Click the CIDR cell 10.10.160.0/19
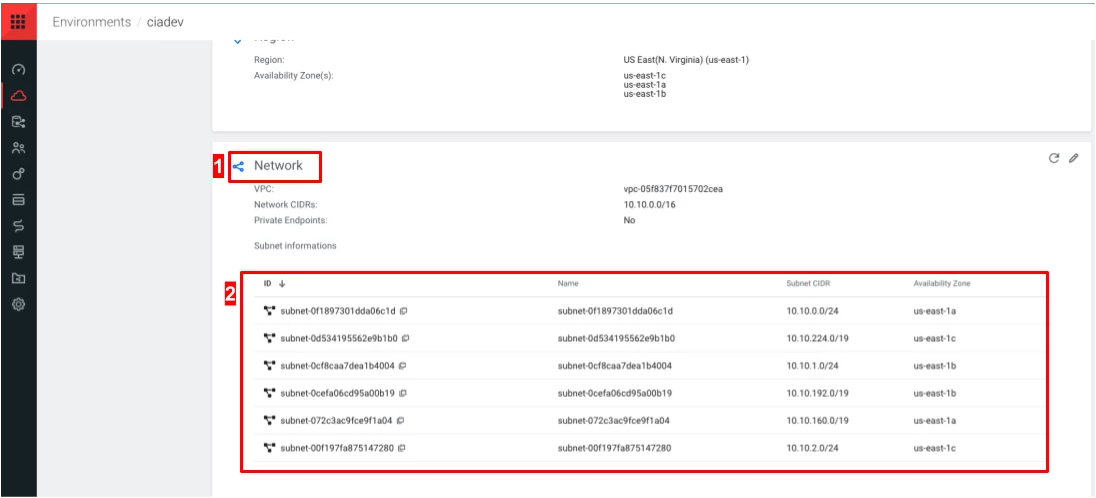 tap(817, 420)
